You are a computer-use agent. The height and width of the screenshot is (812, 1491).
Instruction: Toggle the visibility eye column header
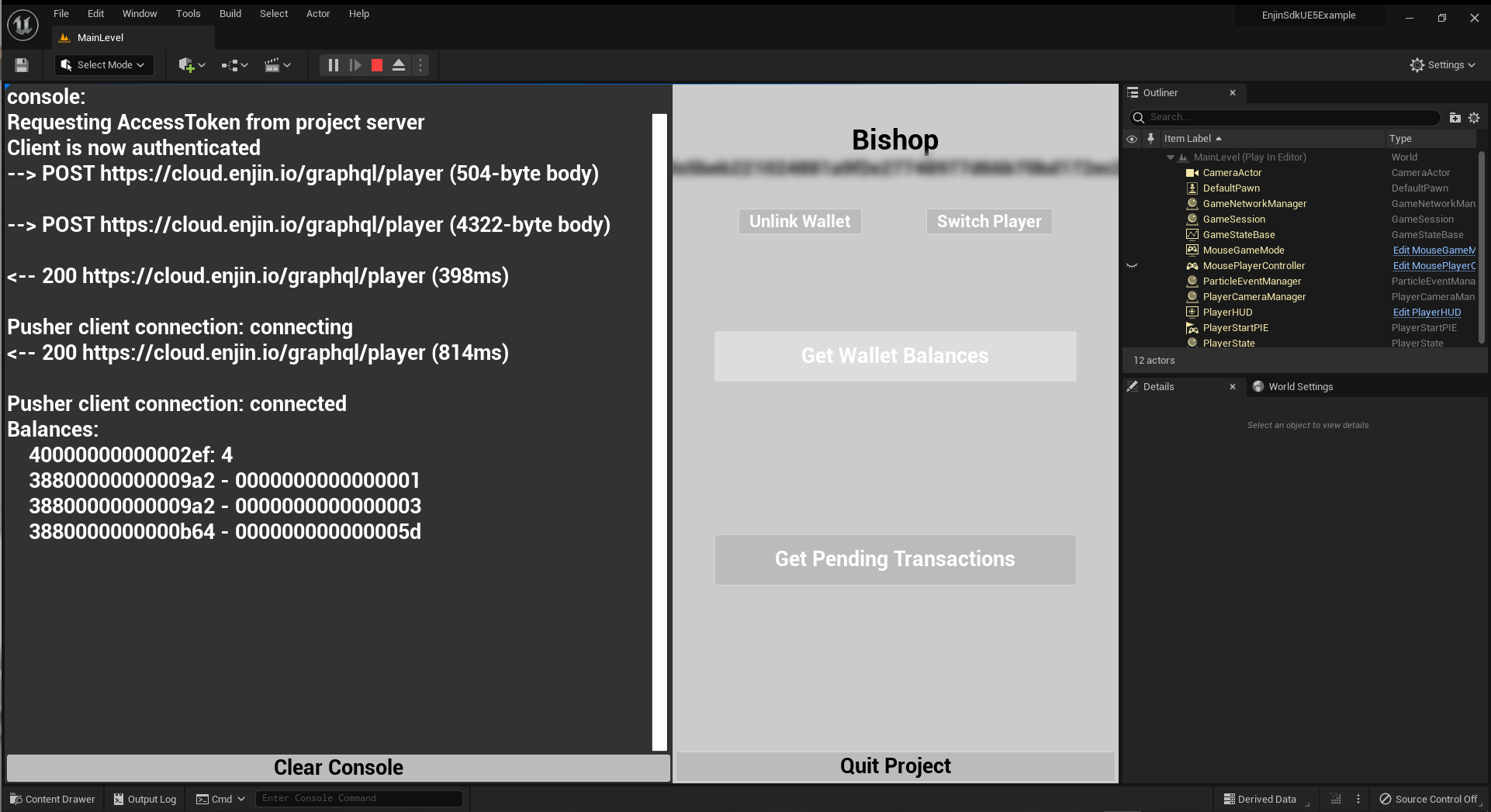click(1132, 139)
